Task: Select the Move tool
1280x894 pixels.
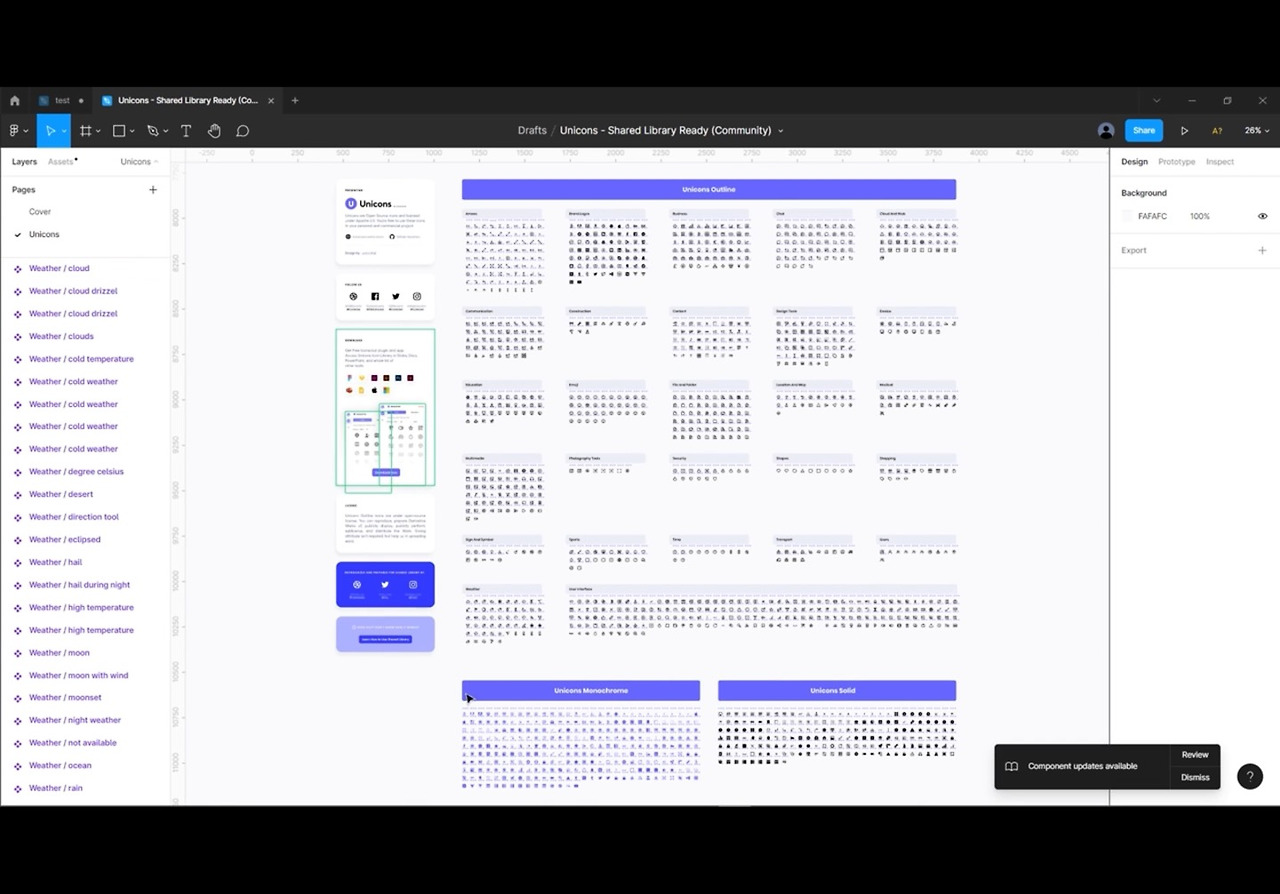Action: click(x=49, y=131)
